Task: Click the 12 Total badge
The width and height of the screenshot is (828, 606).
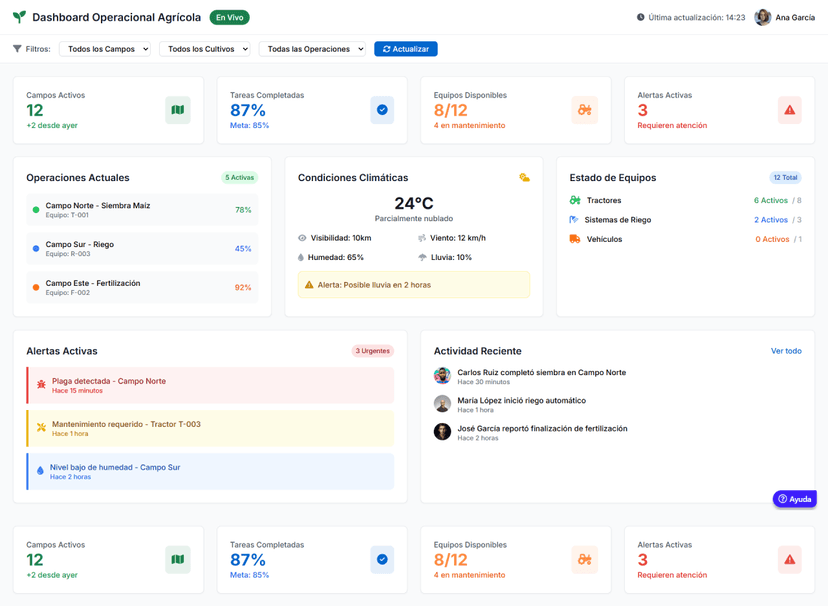Action: point(785,177)
